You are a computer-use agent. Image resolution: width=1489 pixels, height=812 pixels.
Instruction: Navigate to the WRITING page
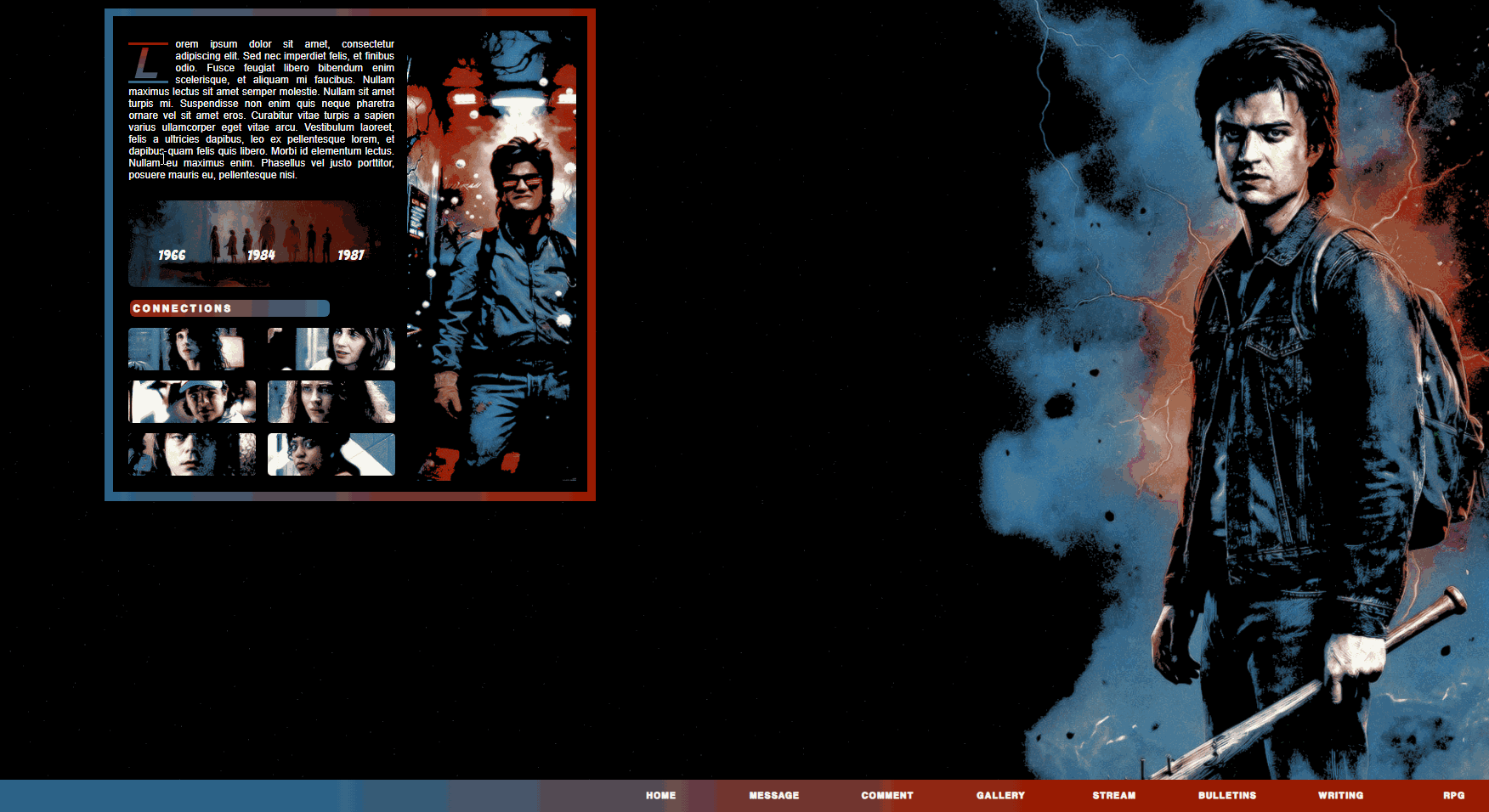pos(1340,796)
